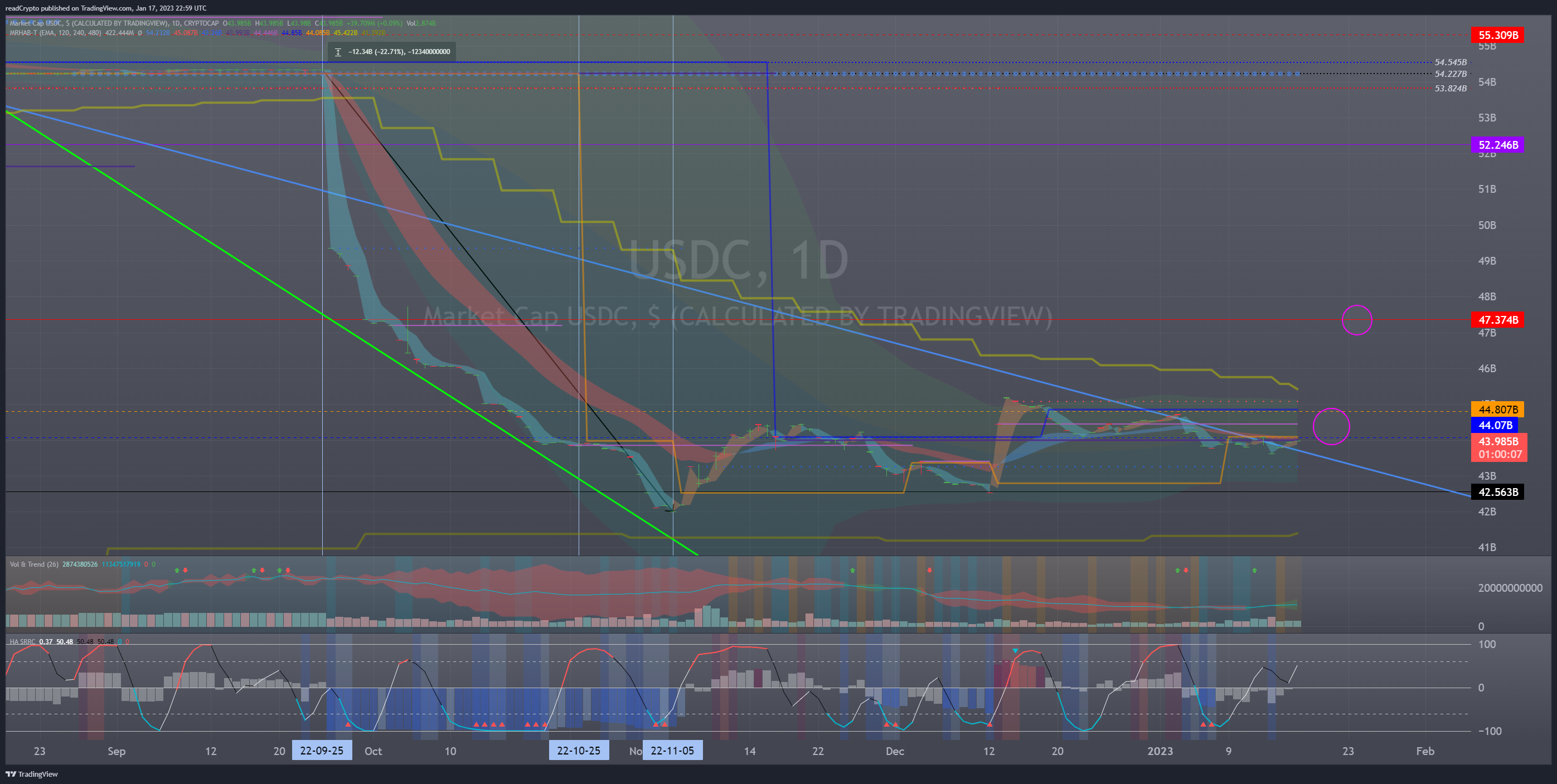Click the measure tool height icon in tooltip
Screen dimensions: 1557x784
click(x=338, y=52)
